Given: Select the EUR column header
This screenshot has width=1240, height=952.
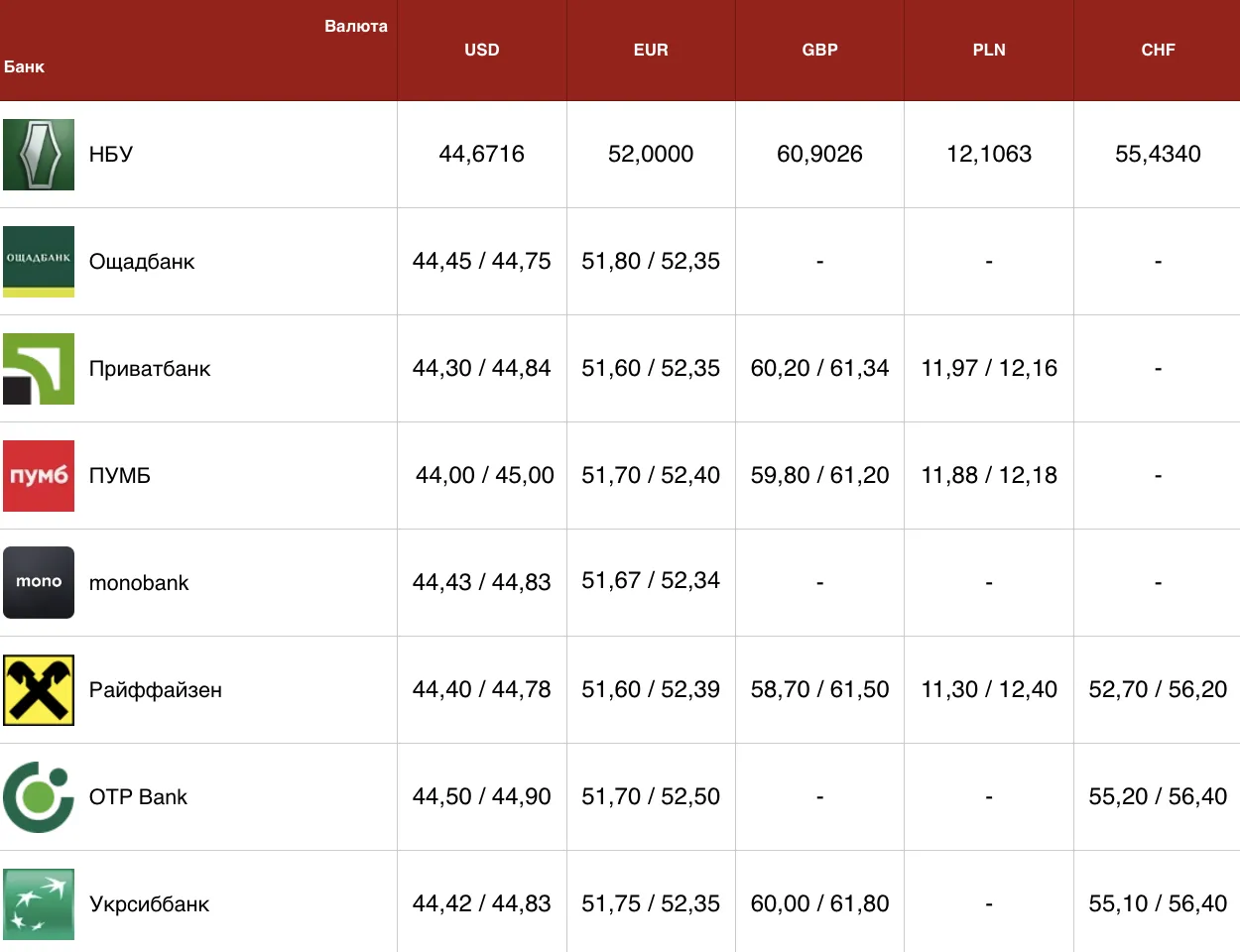Looking at the screenshot, I should coord(651,50).
